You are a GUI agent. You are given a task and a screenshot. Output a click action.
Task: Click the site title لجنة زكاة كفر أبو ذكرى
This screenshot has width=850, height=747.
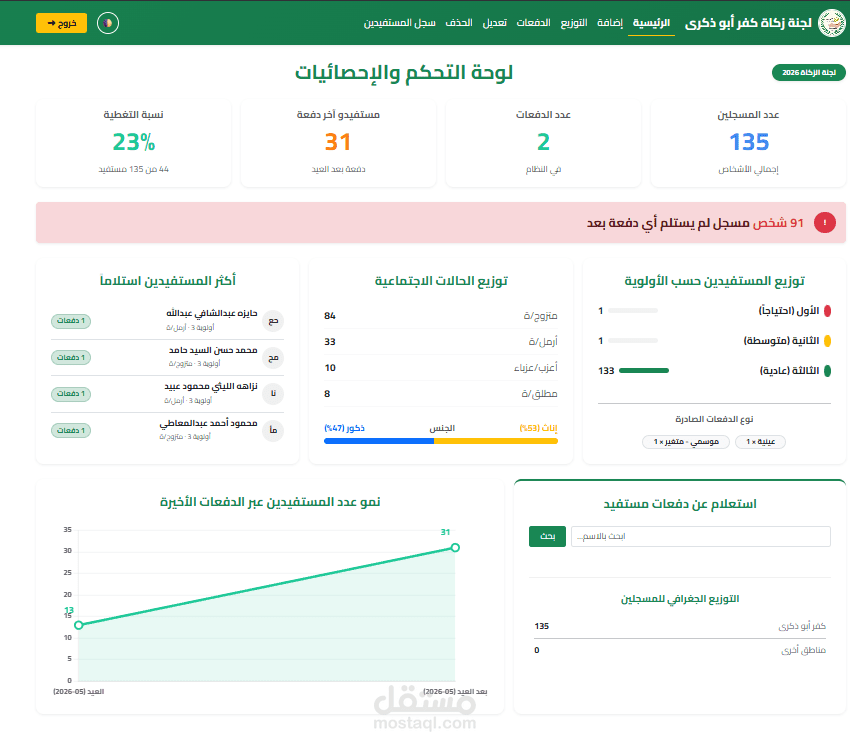(748, 23)
